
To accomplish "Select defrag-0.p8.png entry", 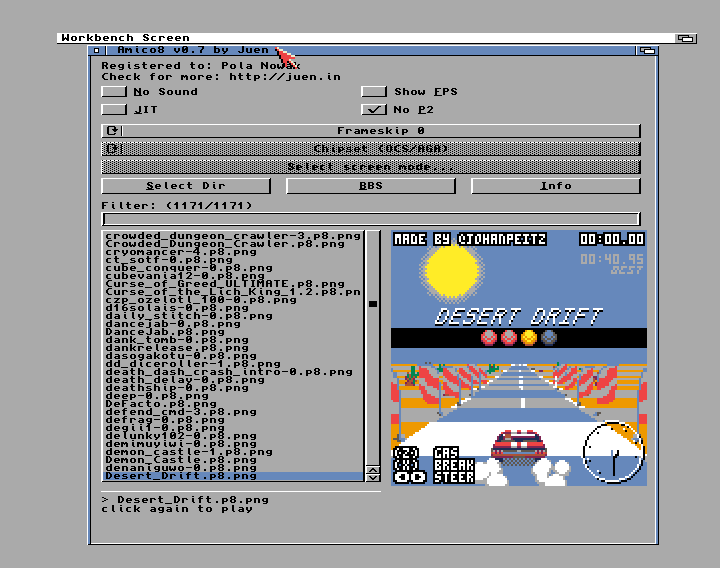I will pos(233,420).
